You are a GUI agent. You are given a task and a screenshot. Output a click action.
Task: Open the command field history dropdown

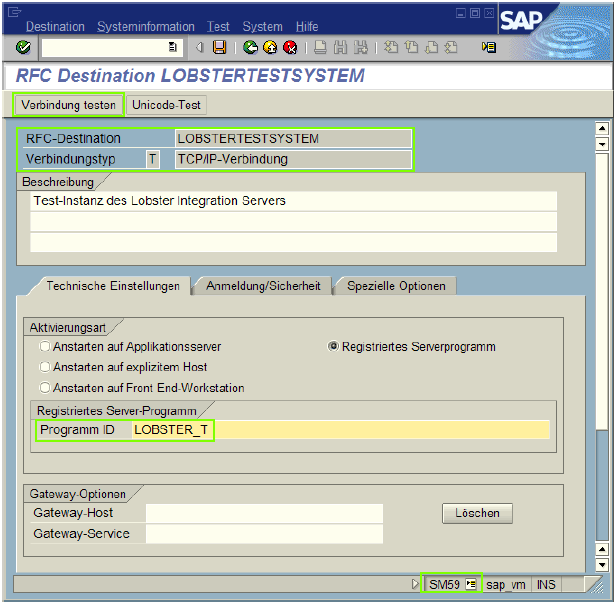(172, 48)
